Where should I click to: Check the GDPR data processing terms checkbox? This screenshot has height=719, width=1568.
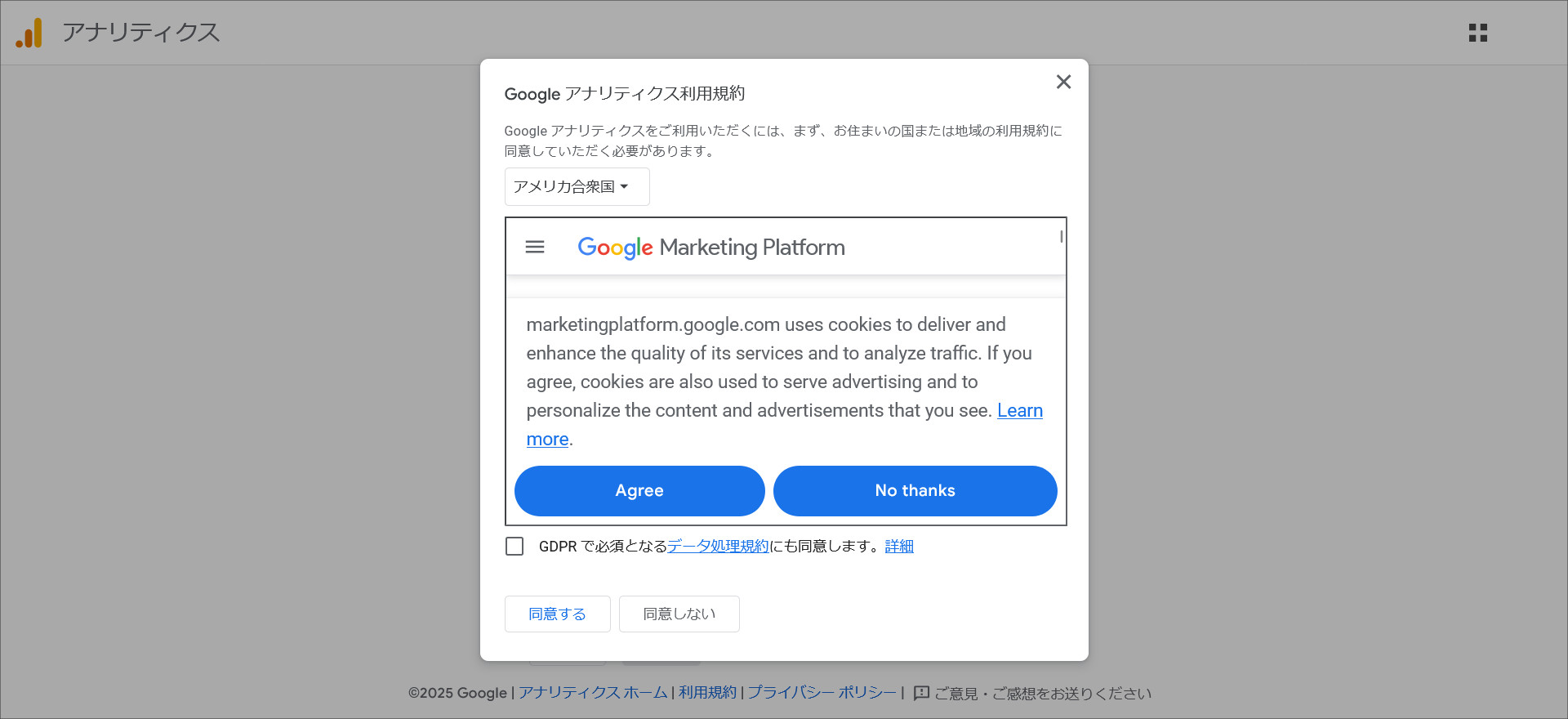(514, 546)
